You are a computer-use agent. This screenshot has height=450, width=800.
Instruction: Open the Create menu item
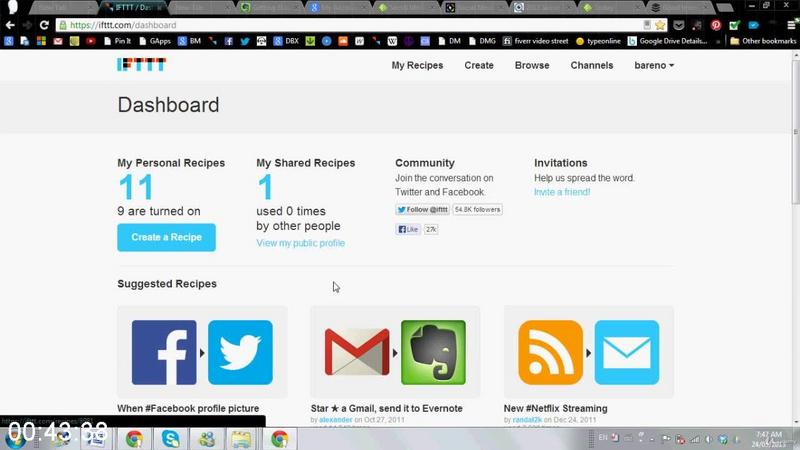479,65
